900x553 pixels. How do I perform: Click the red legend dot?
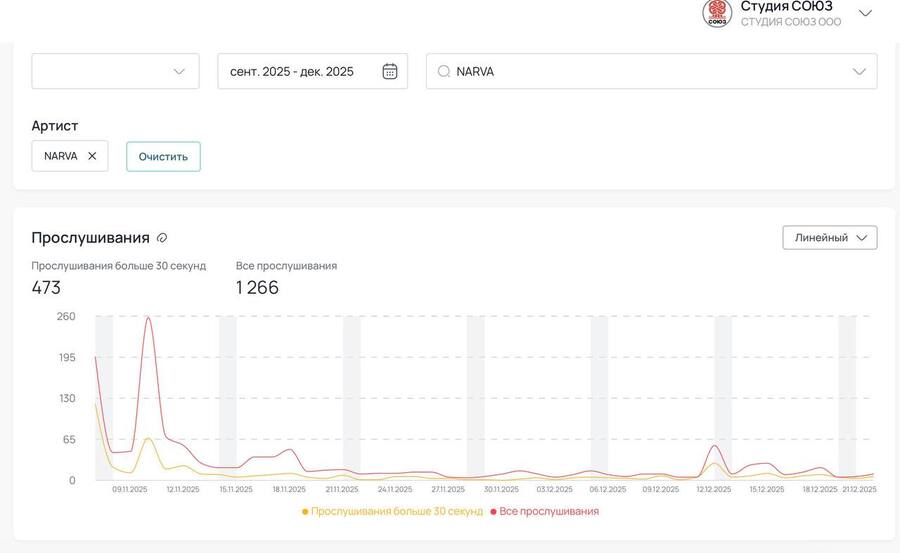coord(494,512)
